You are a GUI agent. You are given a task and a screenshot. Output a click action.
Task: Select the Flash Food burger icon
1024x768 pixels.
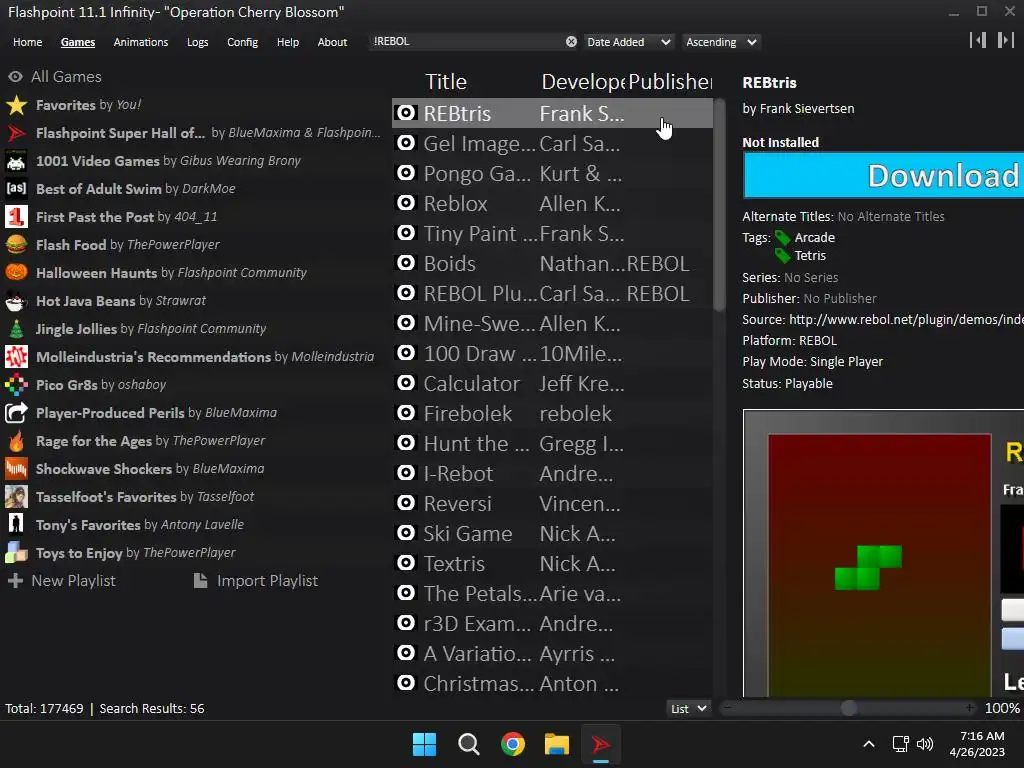[x=16, y=245]
